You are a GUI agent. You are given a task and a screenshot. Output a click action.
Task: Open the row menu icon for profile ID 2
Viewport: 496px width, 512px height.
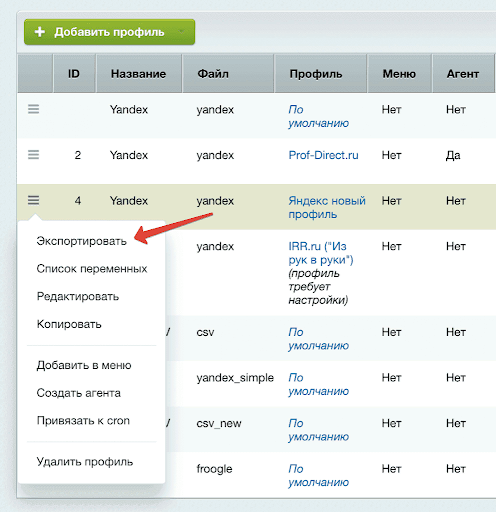[33, 155]
